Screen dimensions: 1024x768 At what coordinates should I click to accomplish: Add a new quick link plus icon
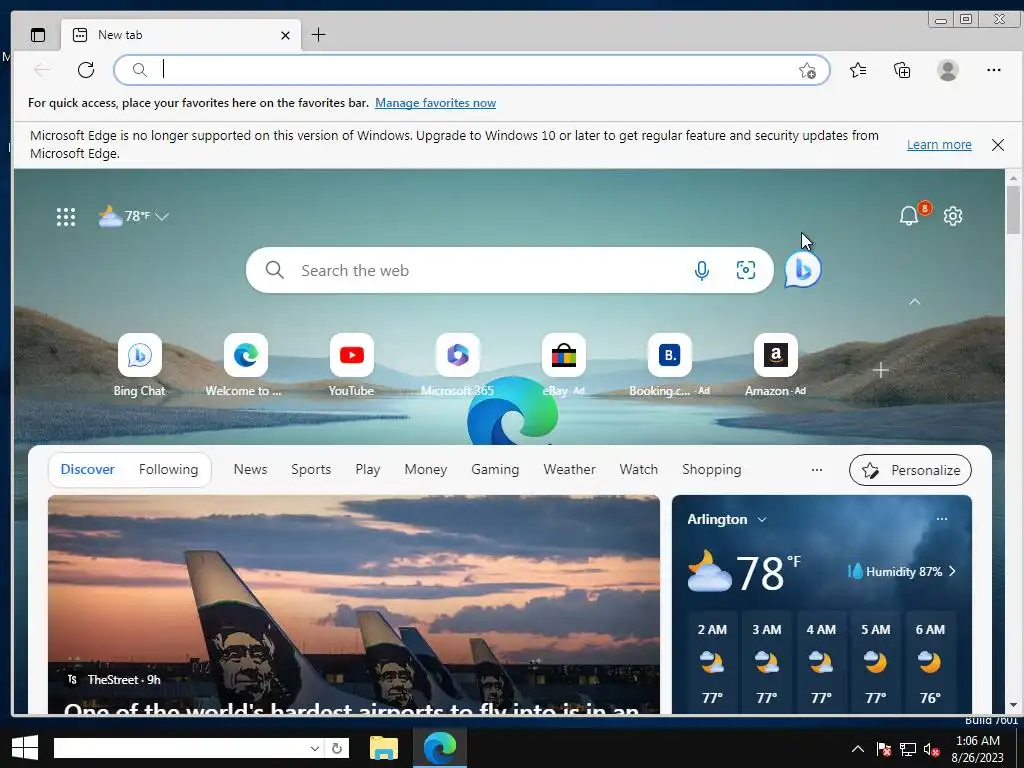[880, 370]
